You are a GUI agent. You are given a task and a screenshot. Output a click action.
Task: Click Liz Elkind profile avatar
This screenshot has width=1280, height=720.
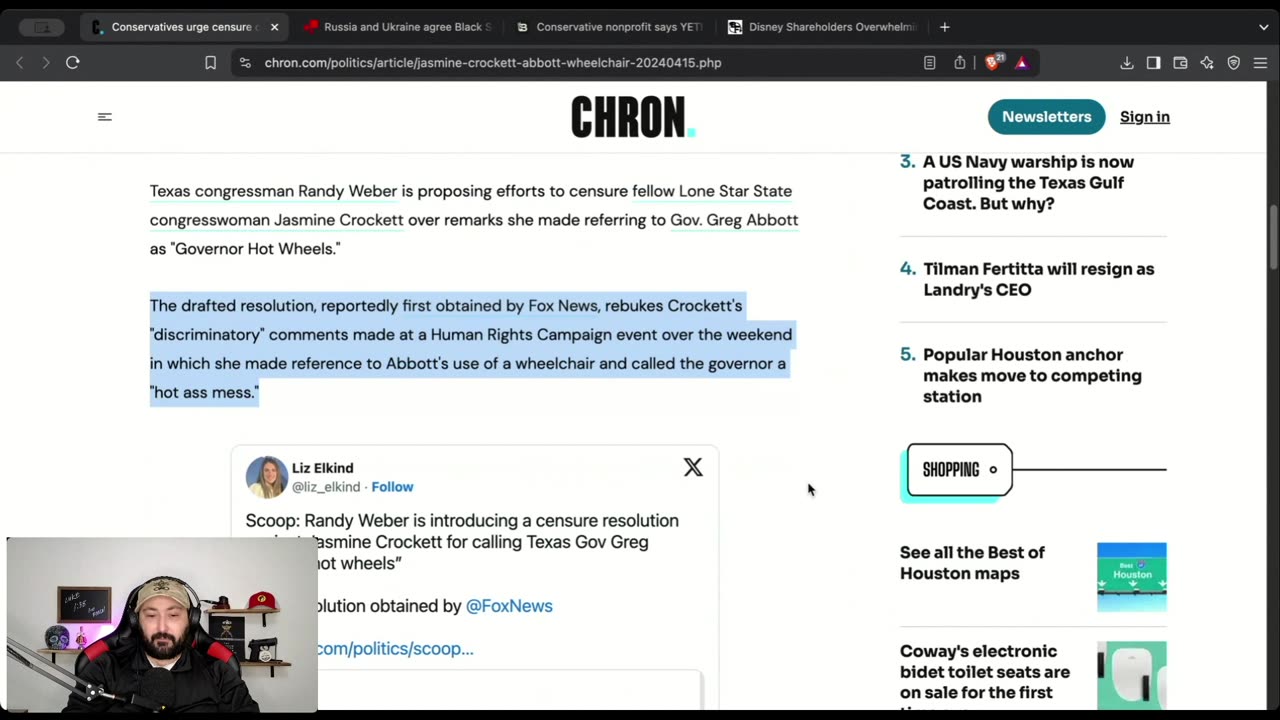point(267,477)
